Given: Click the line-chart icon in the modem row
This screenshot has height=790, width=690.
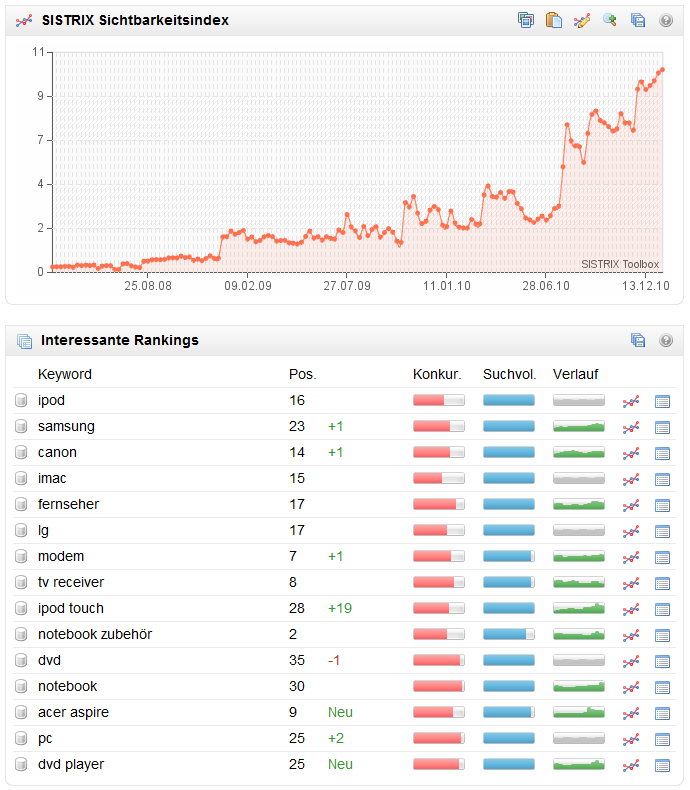Looking at the screenshot, I should tap(631, 557).
